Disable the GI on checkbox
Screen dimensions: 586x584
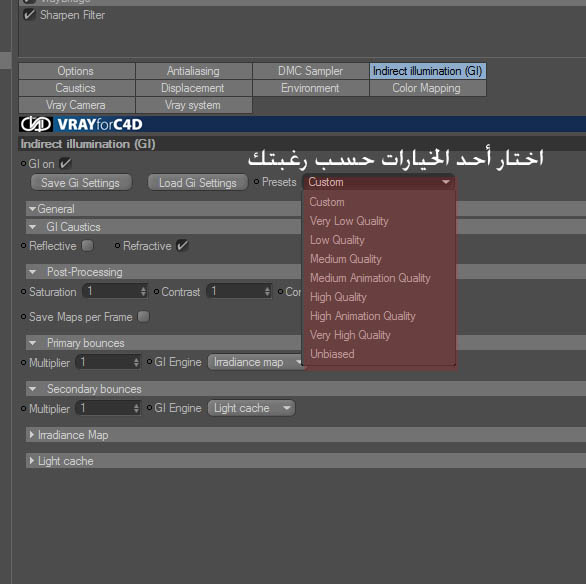pyautogui.click(x=65, y=163)
